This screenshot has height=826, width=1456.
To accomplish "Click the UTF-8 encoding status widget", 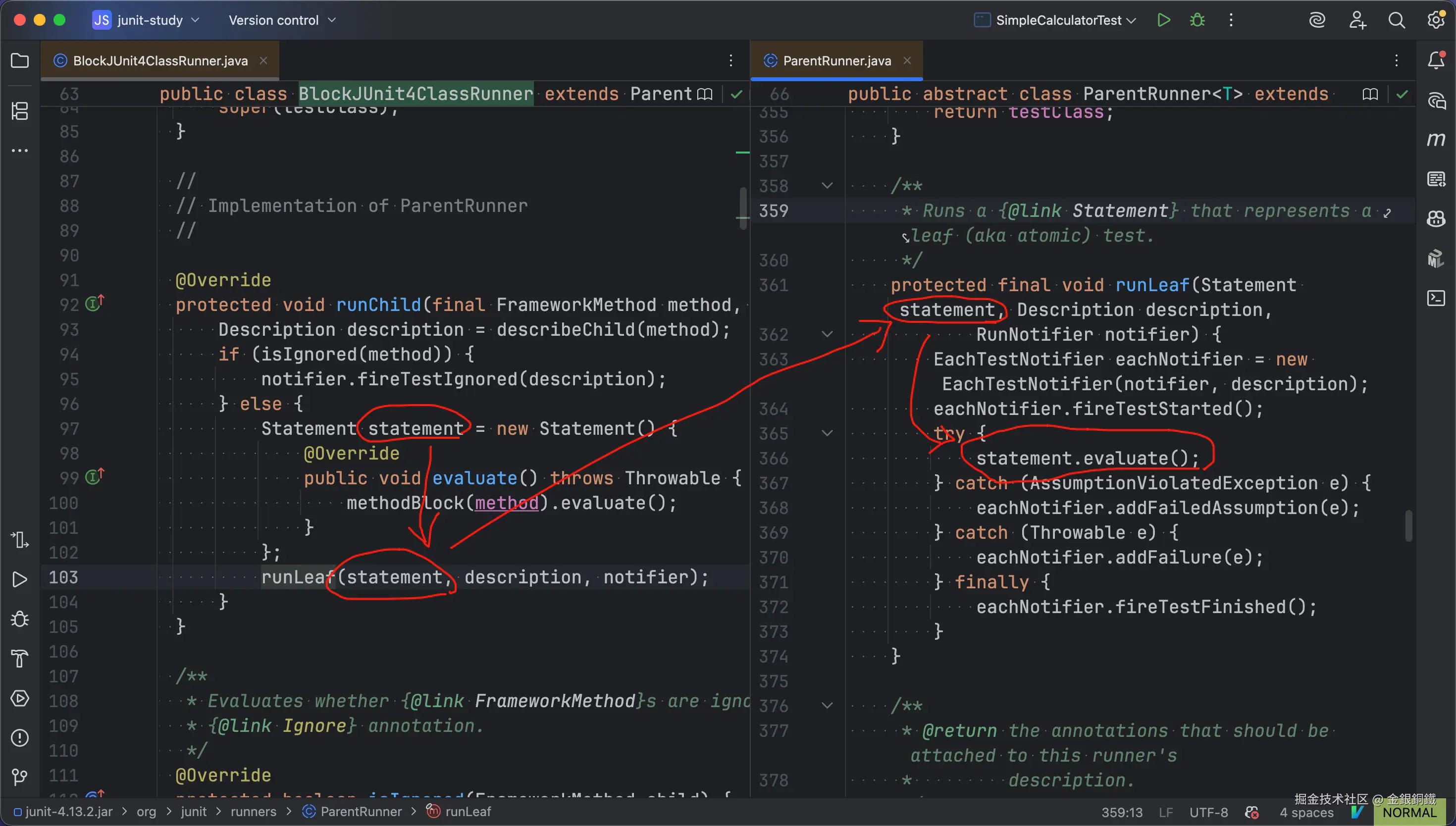I will [1208, 813].
